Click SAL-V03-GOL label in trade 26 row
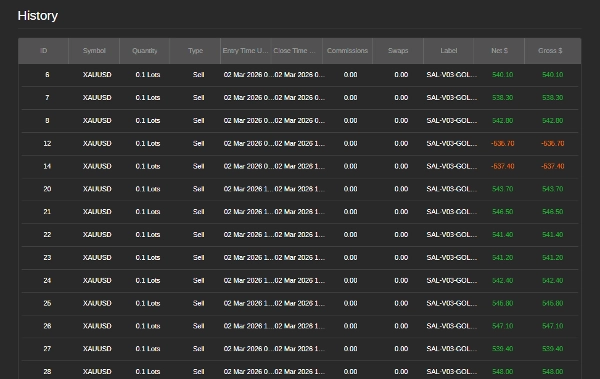600x379 pixels. pos(452,326)
